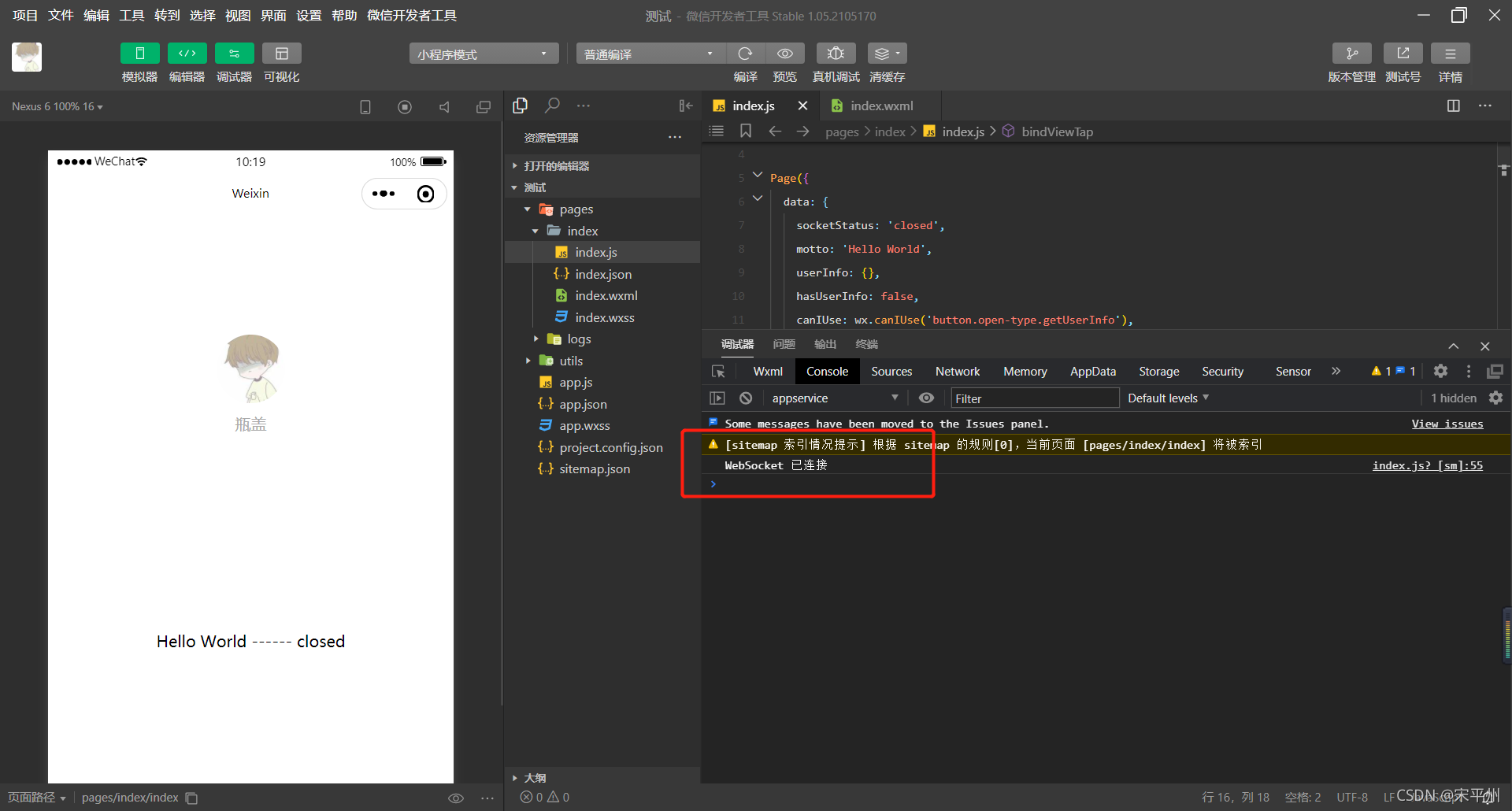
Task: Open the appservice context dropdown
Action: pyautogui.click(x=835, y=398)
